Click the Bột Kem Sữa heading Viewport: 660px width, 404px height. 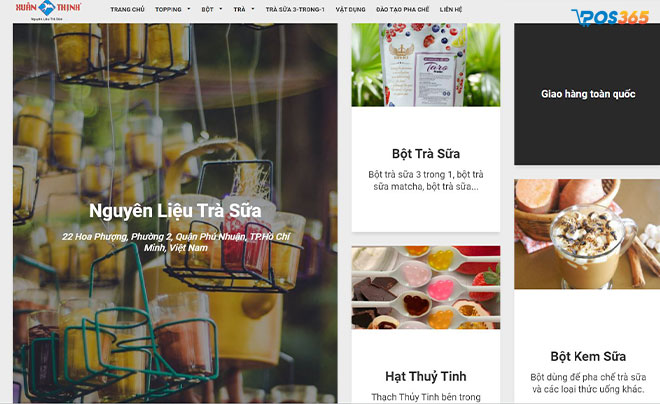click(x=588, y=356)
